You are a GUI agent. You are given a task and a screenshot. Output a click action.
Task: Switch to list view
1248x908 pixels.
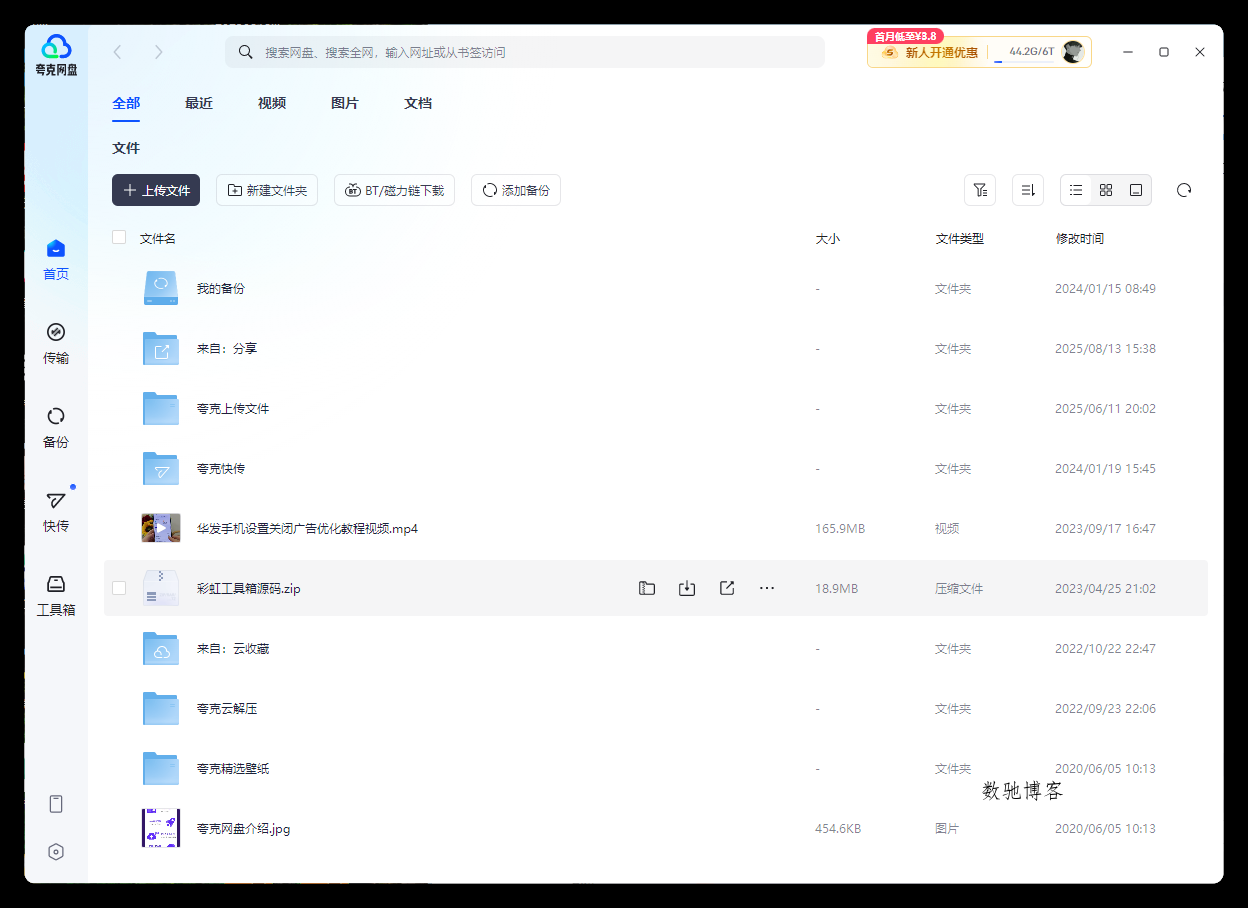coord(1076,190)
